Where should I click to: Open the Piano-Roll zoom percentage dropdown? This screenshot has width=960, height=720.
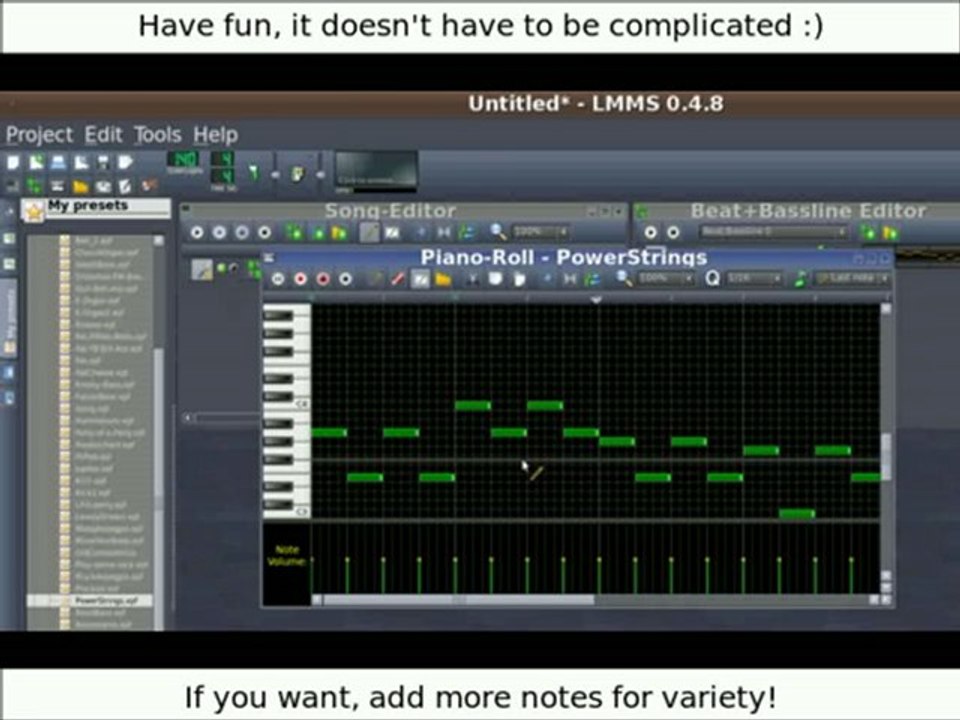[667, 279]
